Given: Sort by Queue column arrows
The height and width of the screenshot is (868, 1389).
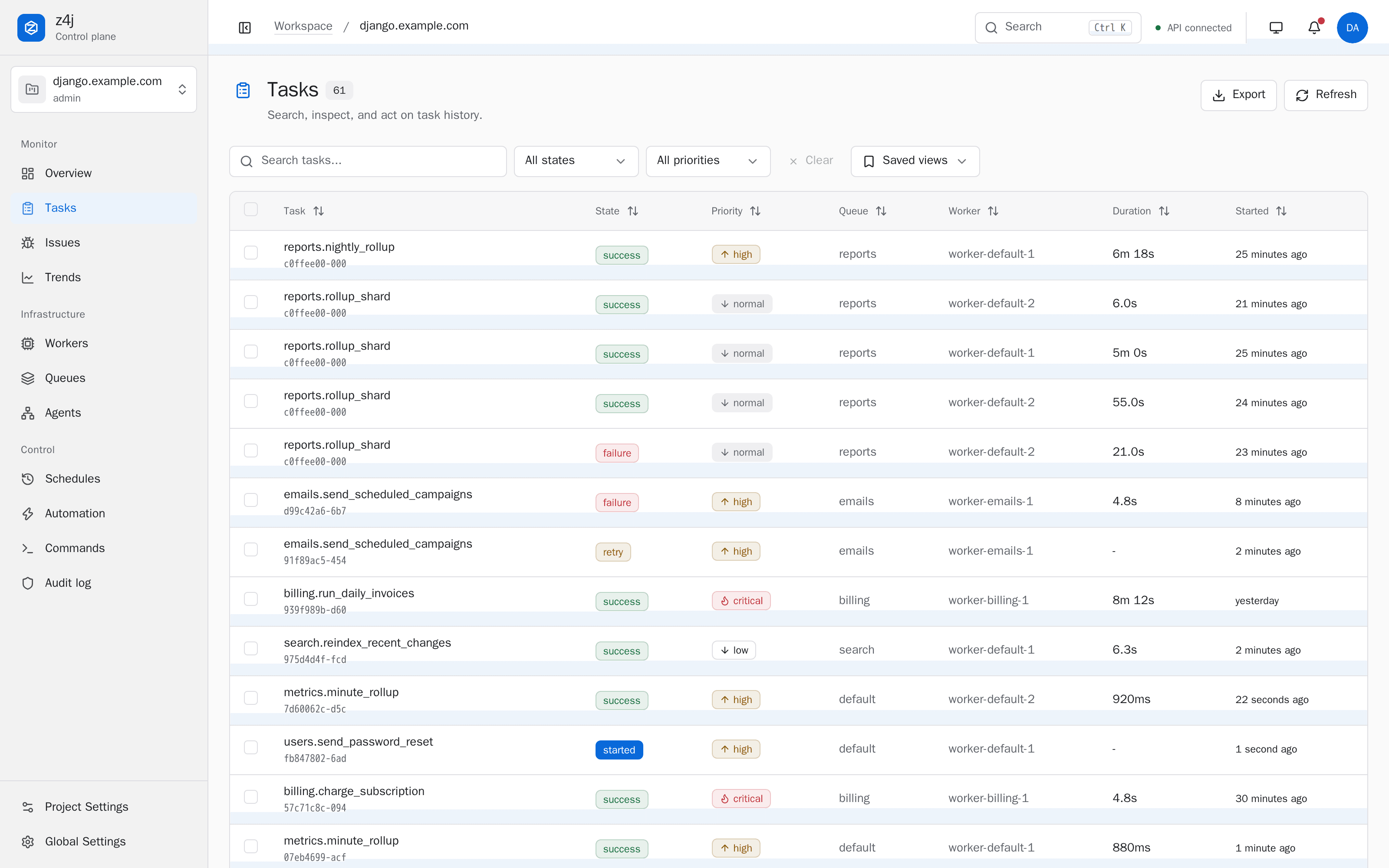Looking at the screenshot, I should click(x=880, y=211).
